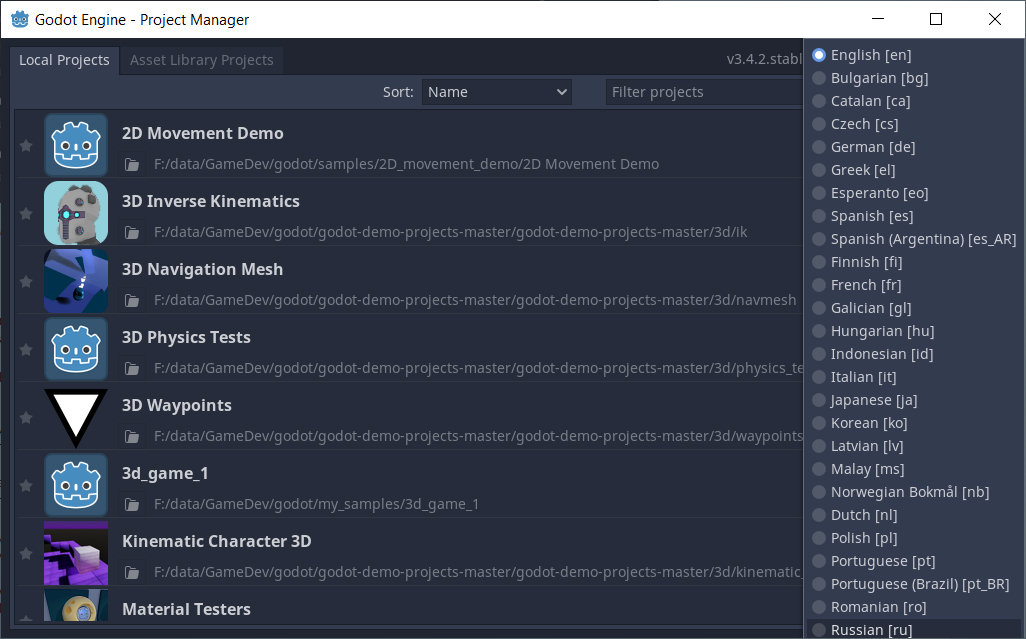Favorite the 3D Navigation Mesh project star
Screen dimensions: 1026x639
tap(26, 282)
